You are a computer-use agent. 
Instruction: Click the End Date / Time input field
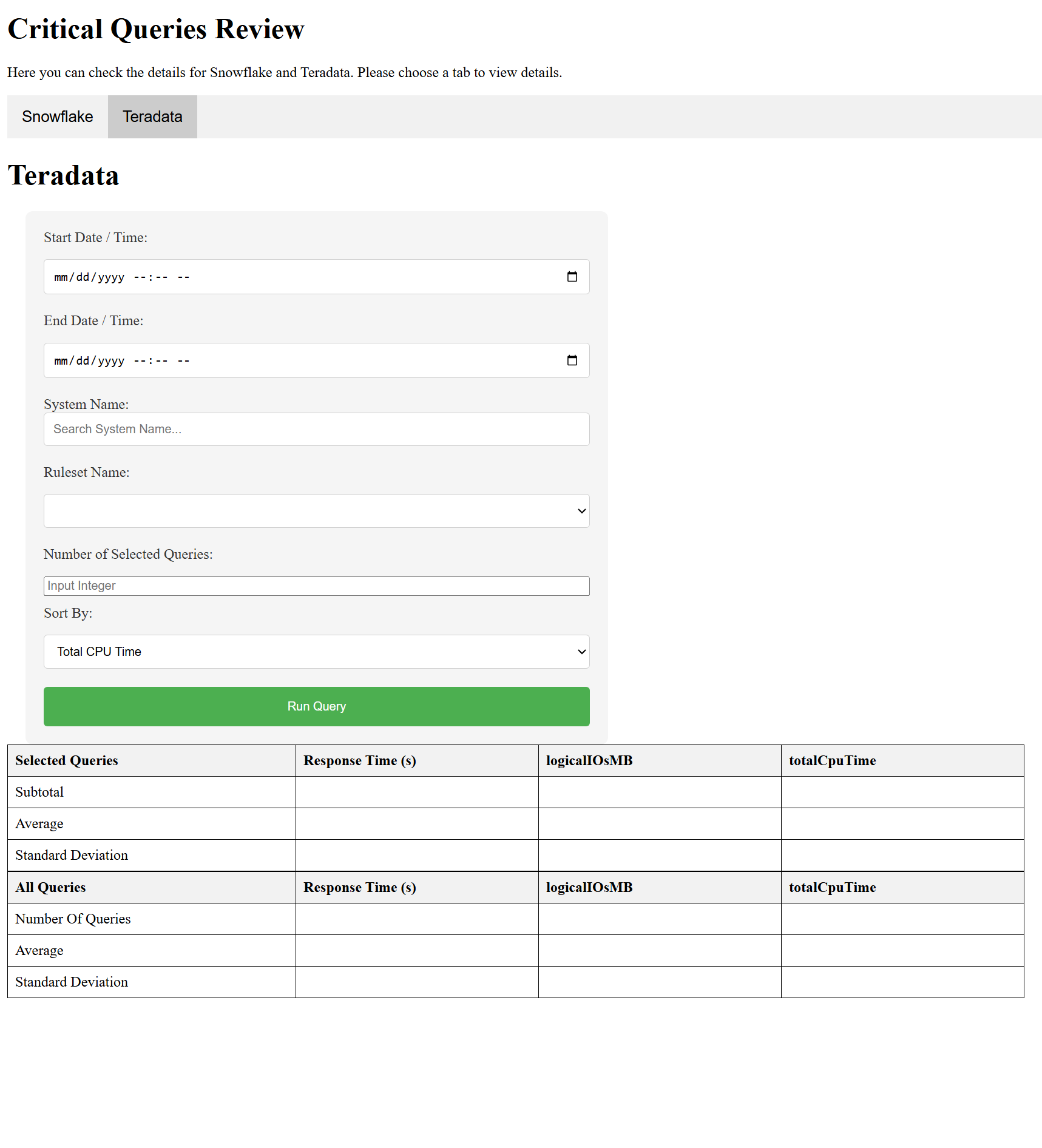(316, 360)
